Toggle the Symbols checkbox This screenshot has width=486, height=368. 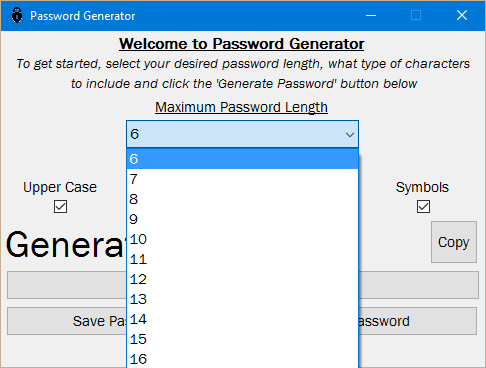pyautogui.click(x=423, y=207)
